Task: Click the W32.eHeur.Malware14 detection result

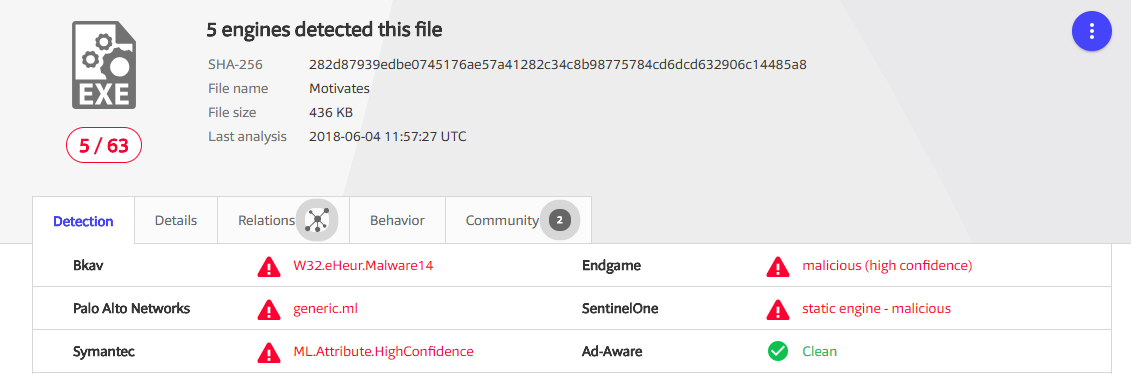Action: (363, 265)
